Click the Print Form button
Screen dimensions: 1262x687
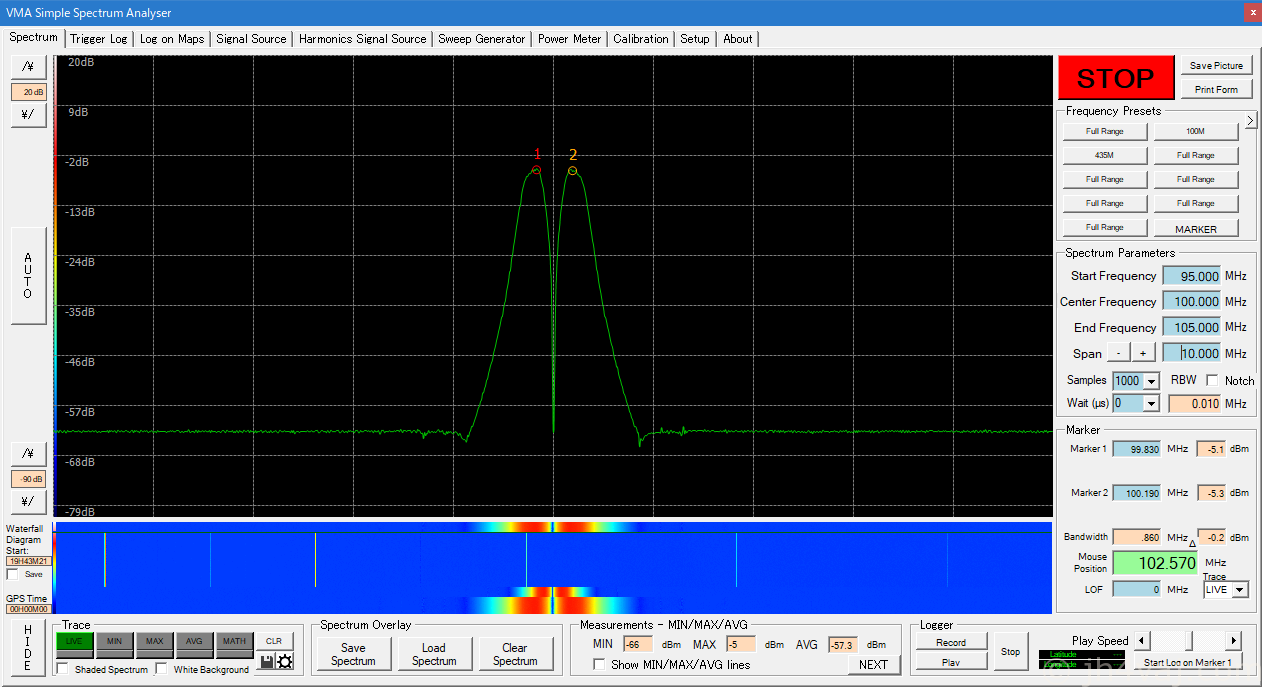(1216, 89)
